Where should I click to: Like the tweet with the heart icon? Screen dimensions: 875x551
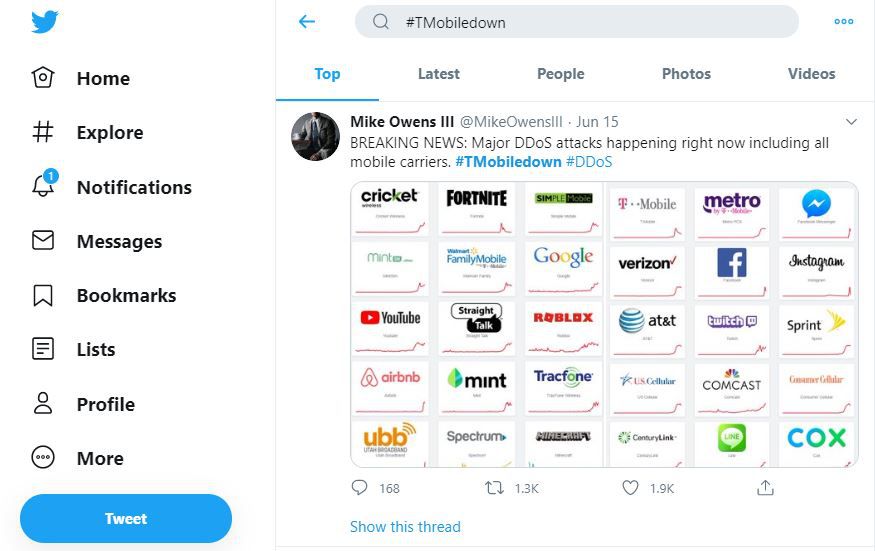[630, 488]
